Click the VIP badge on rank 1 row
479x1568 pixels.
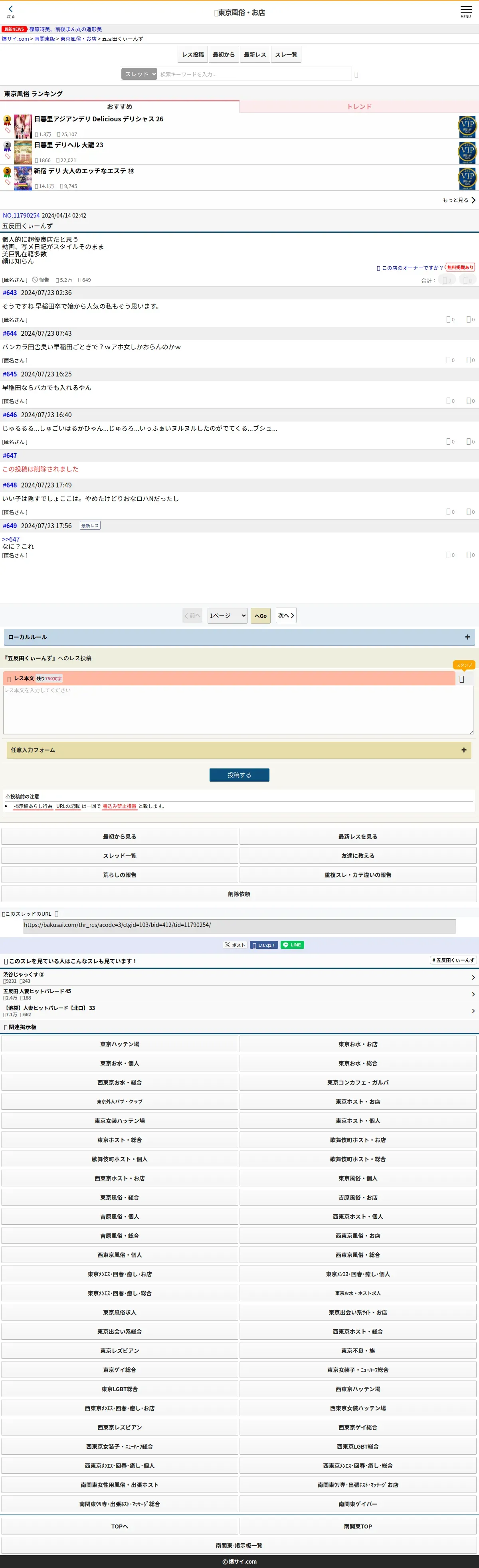coord(467,127)
